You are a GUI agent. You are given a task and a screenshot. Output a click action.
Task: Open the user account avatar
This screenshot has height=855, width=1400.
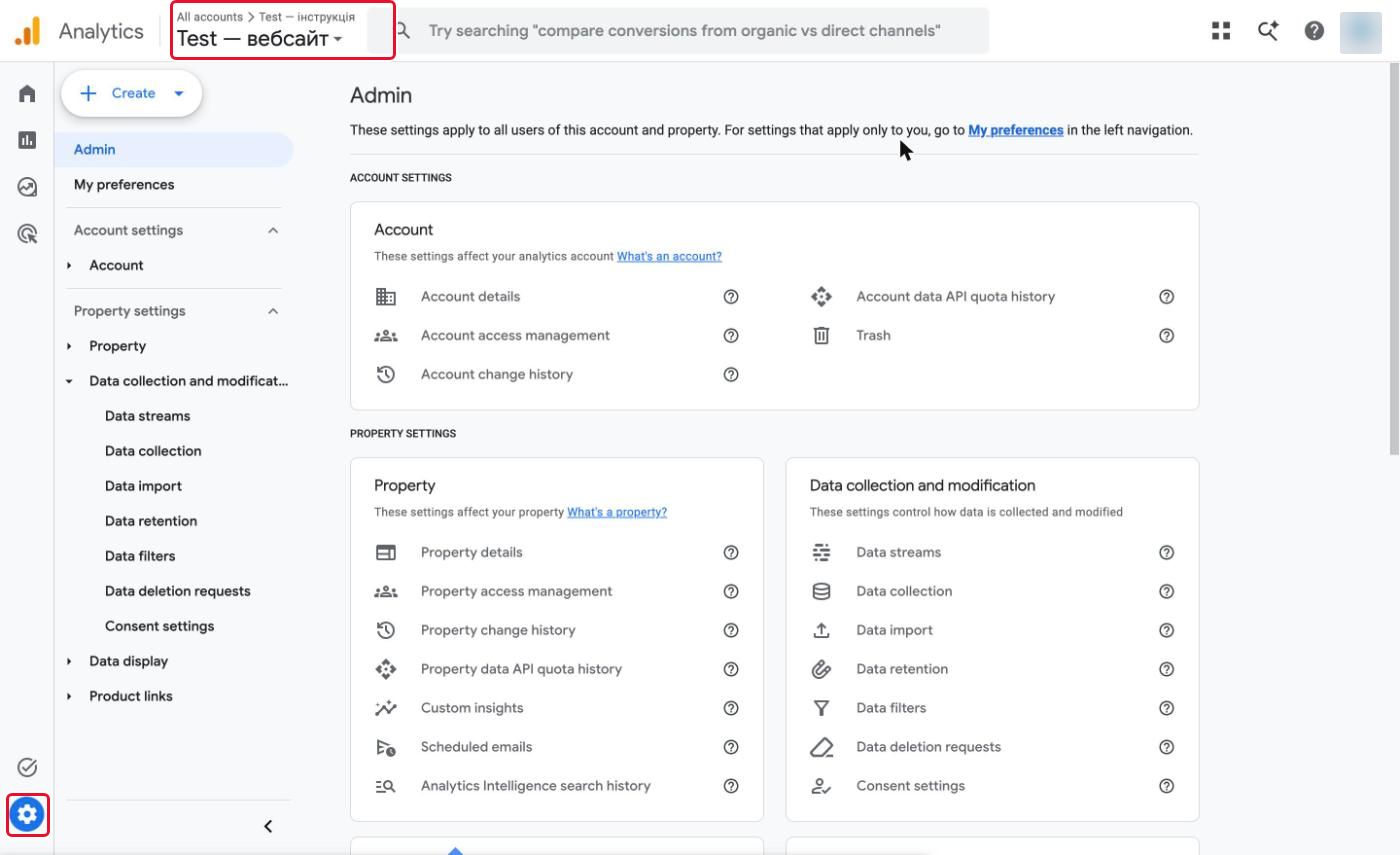(1360, 31)
